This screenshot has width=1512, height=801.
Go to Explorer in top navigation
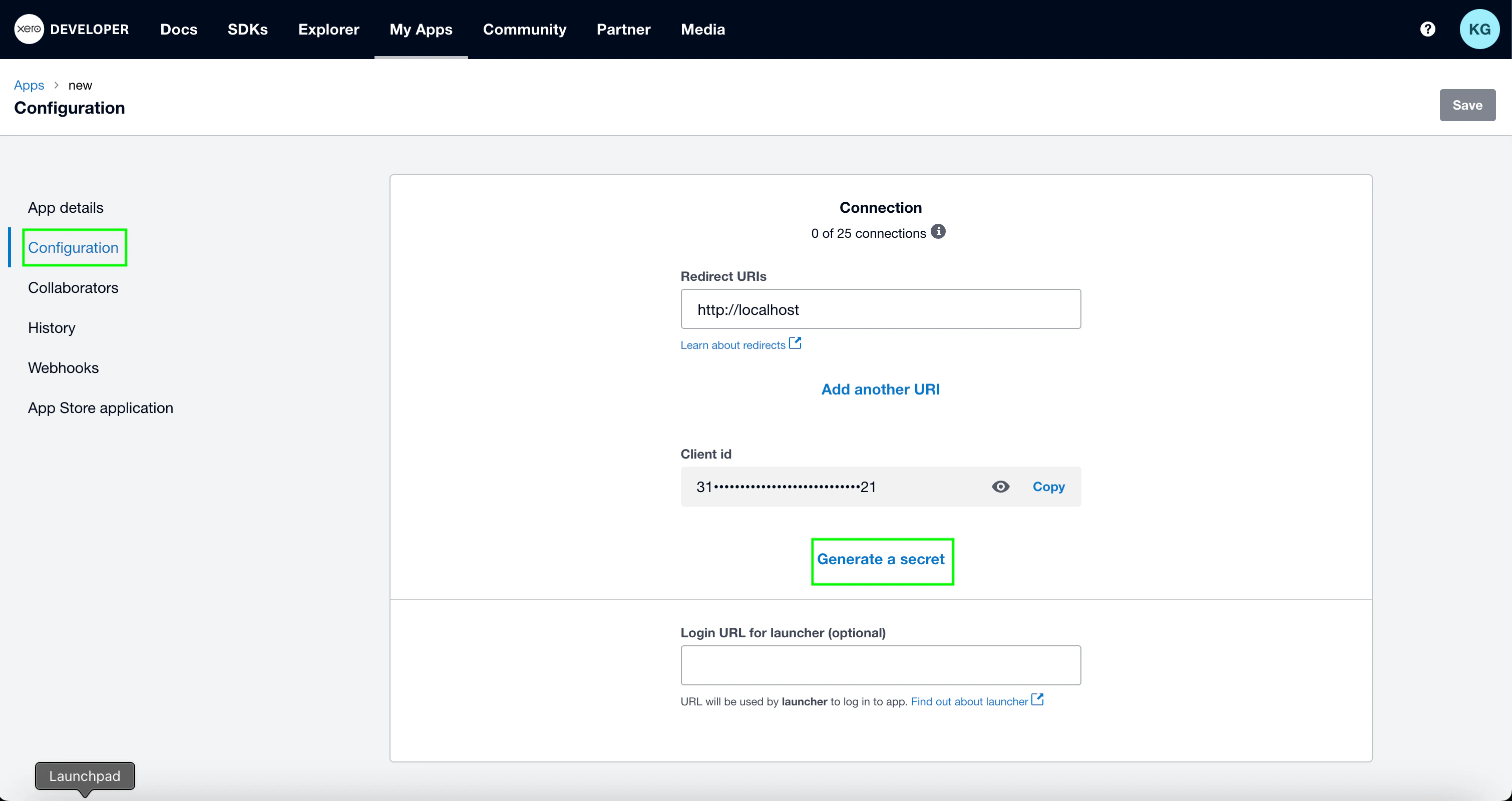pos(328,30)
